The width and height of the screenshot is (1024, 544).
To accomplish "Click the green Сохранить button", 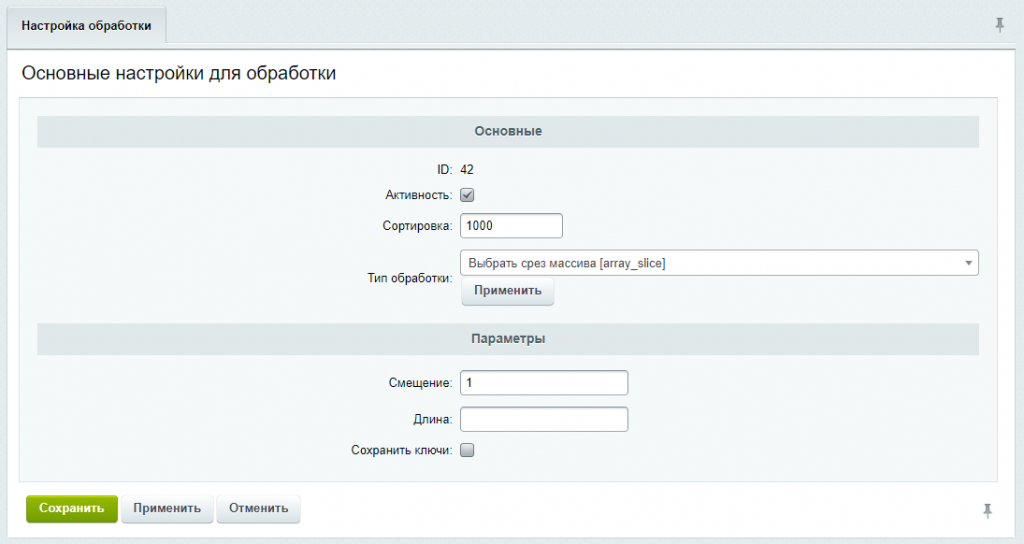I will (72, 509).
